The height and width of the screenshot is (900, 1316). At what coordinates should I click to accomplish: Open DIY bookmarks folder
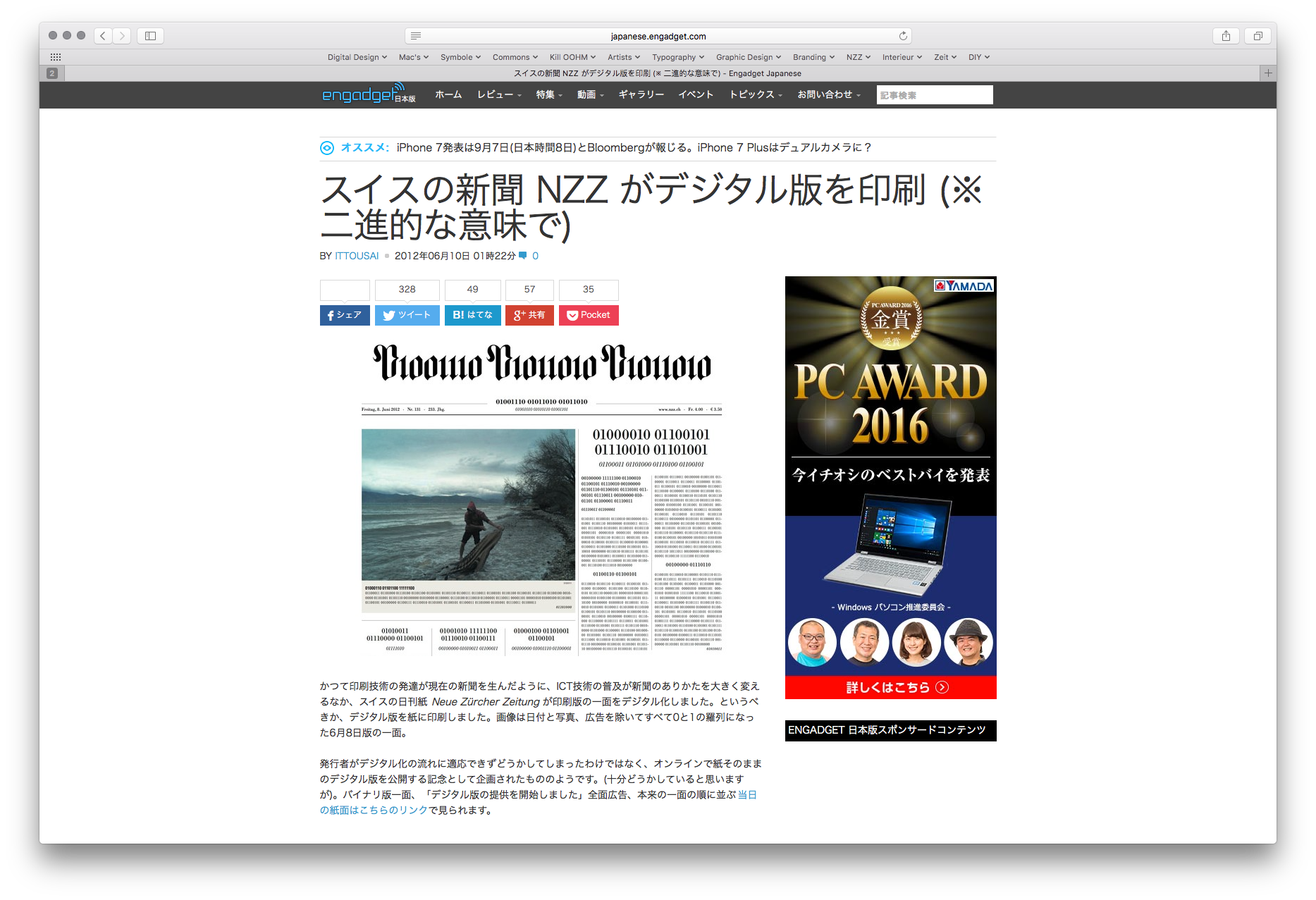[x=979, y=57]
